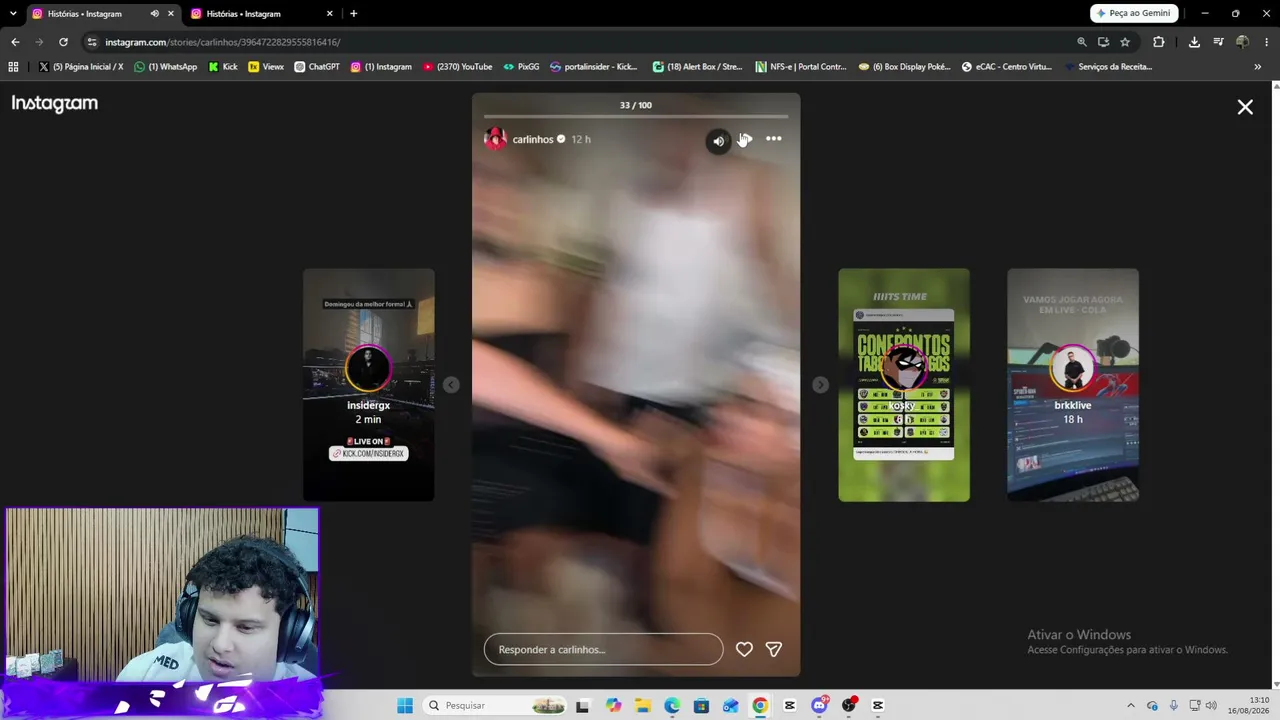Close the Instagram stories viewer
This screenshot has width=1280, height=720.
pos(1245,107)
